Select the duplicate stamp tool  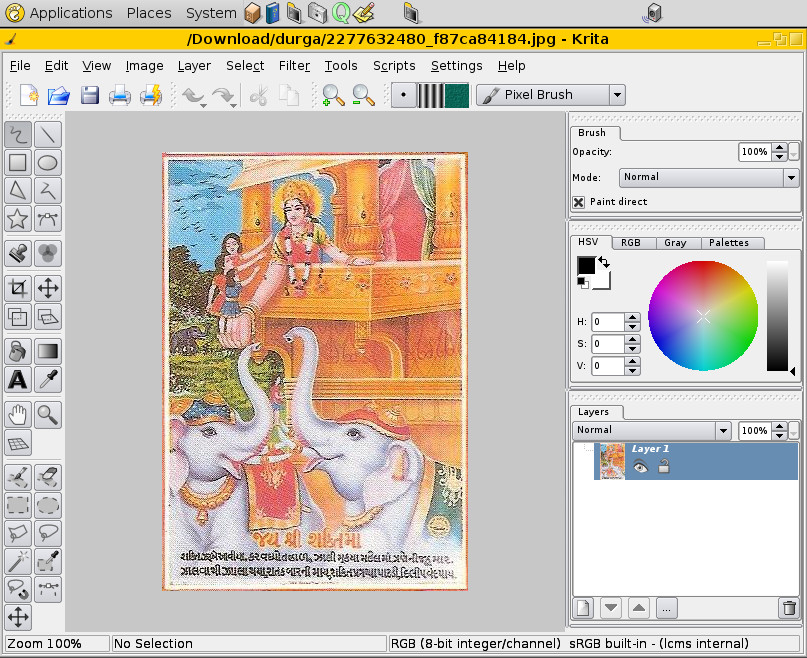(18, 253)
